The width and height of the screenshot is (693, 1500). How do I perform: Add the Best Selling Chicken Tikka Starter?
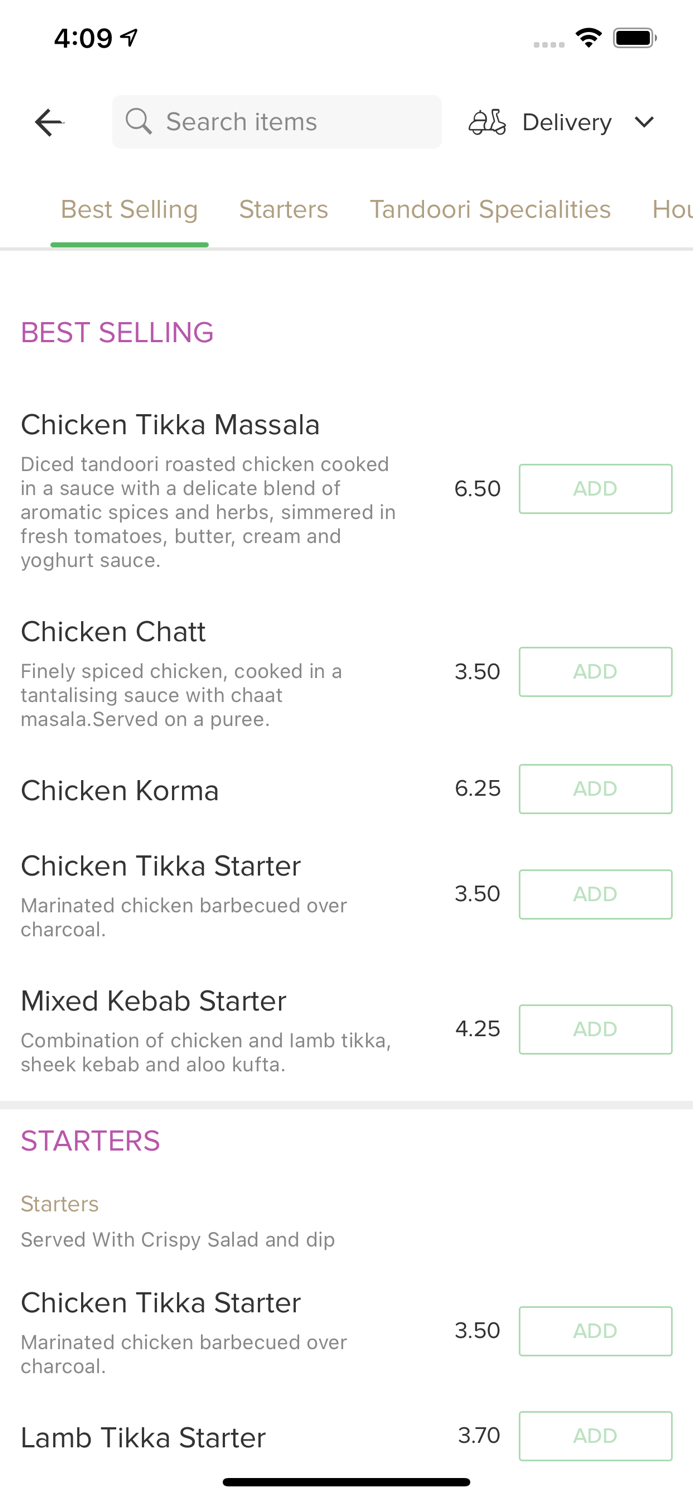click(595, 894)
